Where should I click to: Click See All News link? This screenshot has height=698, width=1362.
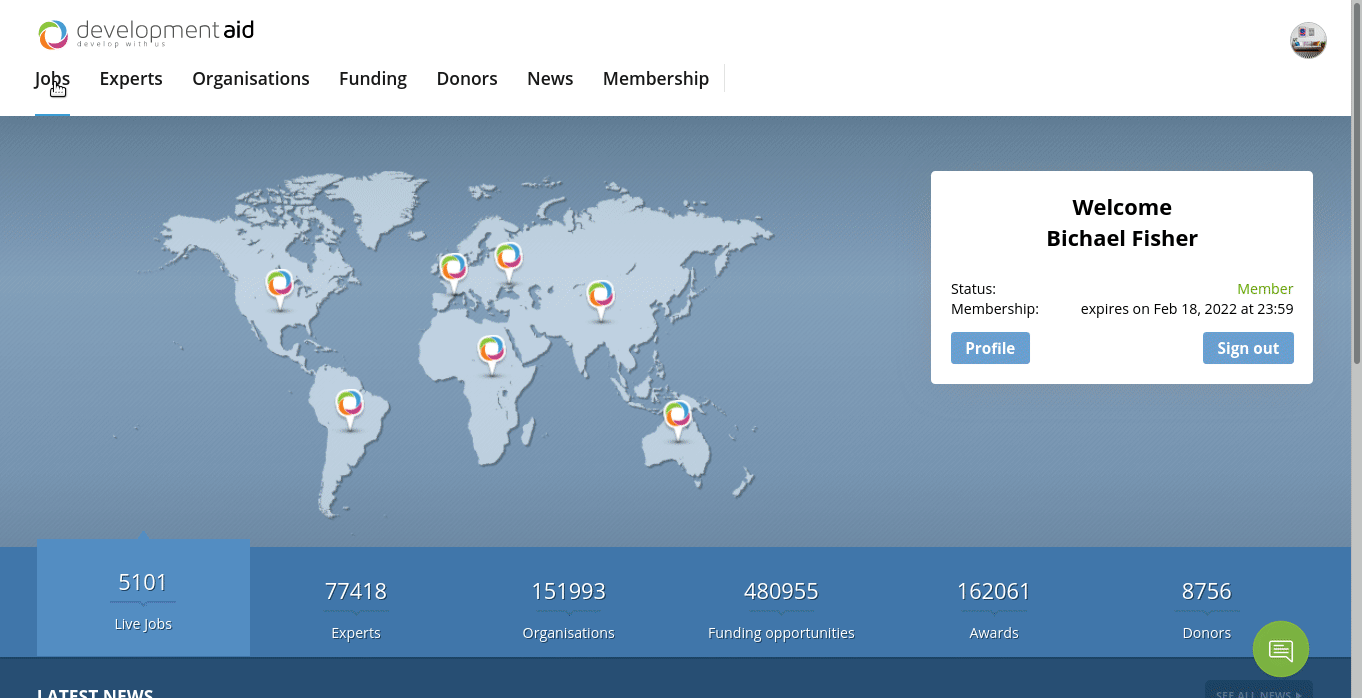1258,691
